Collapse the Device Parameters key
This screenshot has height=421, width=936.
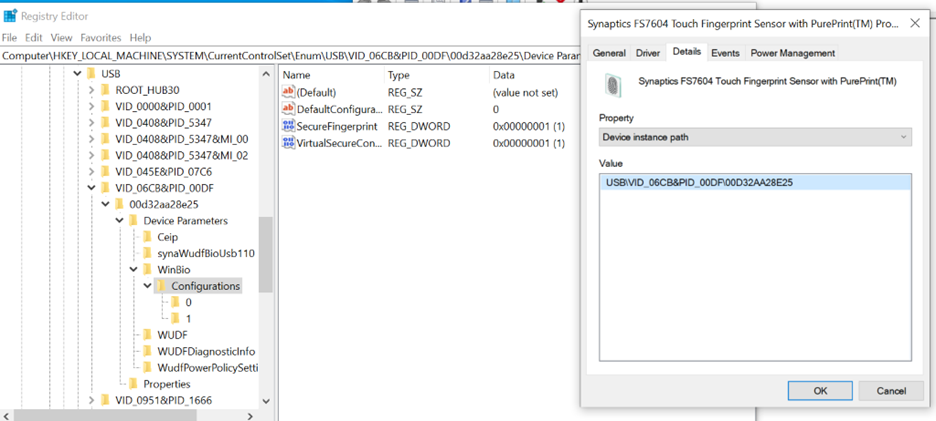pos(119,221)
